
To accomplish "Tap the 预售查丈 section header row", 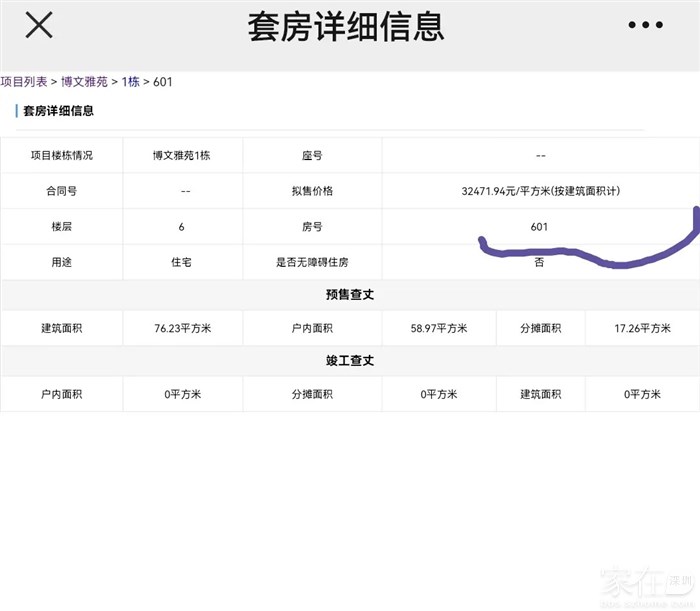I will point(350,296).
